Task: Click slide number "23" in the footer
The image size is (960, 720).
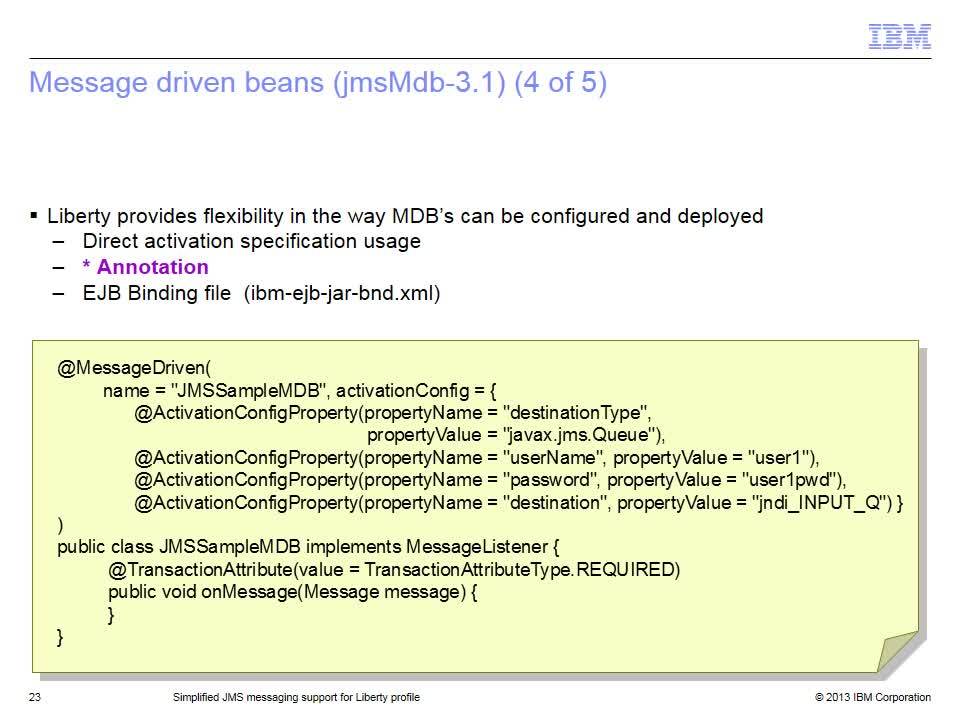Action: point(34,697)
